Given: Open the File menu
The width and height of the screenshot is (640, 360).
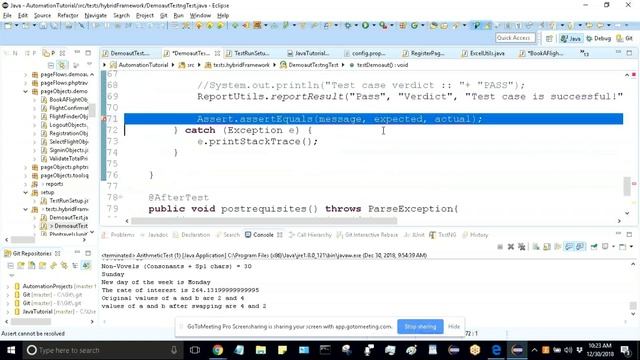Looking at the screenshot, I should [7, 16].
